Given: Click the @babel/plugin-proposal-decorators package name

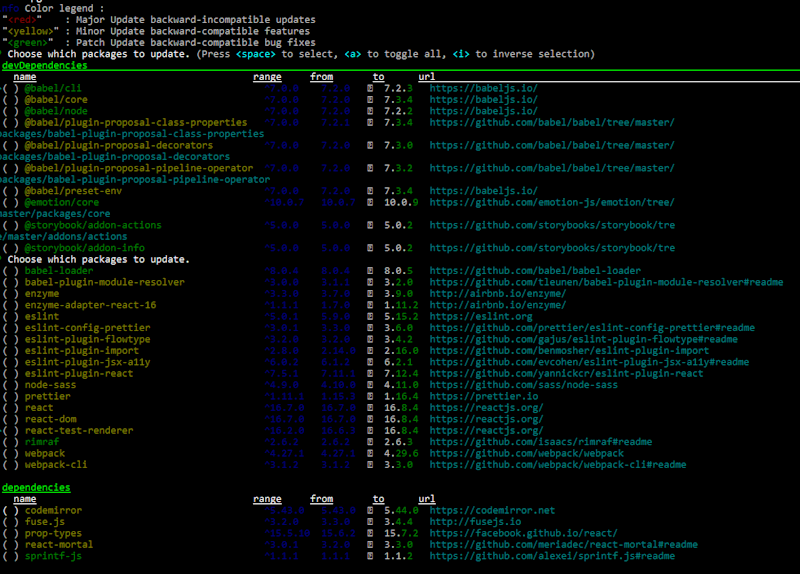Looking at the screenshot, I should (118, 145).
